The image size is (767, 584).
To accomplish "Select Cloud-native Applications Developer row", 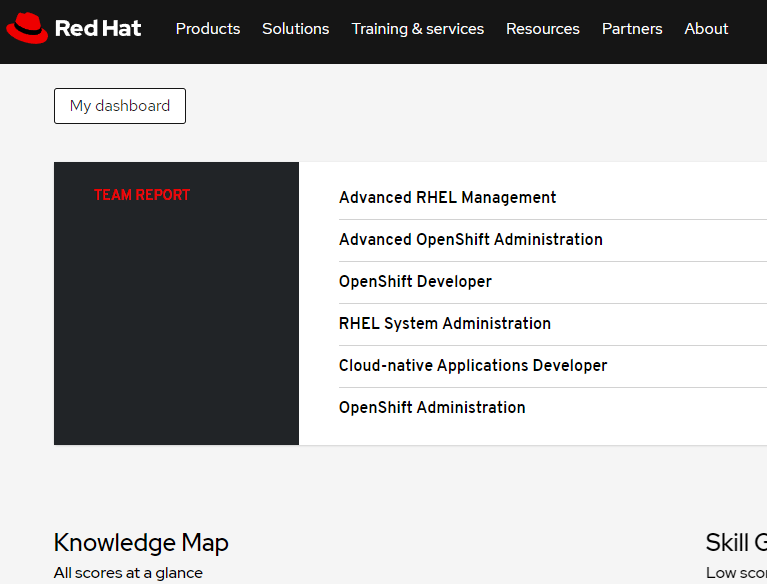I will coord(472,366).
